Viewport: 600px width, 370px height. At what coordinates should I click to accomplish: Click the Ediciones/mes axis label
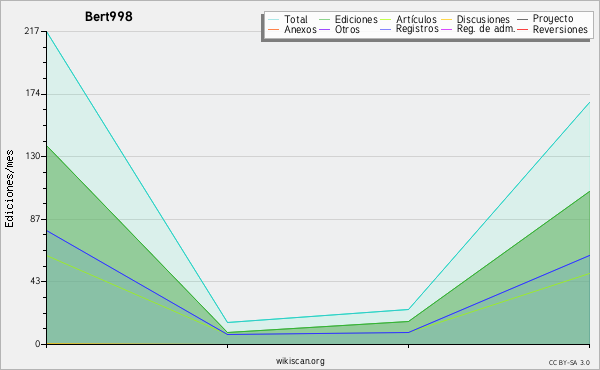coord(9,189)
